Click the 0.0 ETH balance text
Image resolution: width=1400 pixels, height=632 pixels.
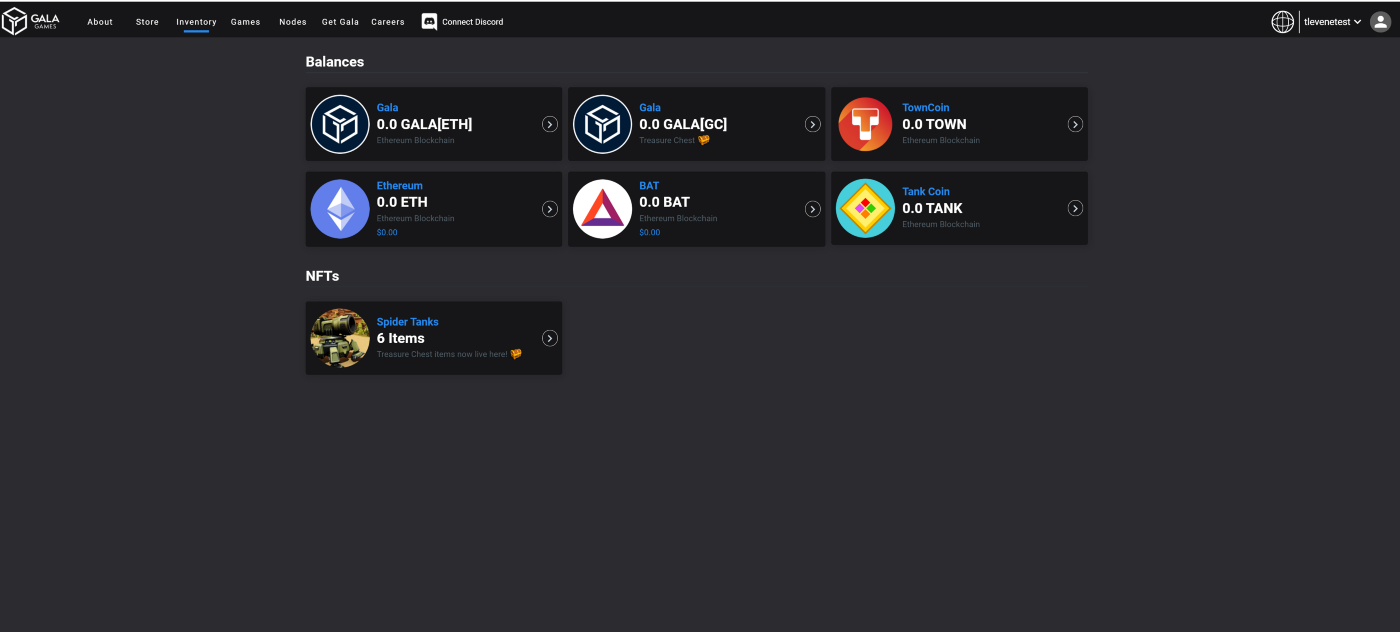point(402,202)
